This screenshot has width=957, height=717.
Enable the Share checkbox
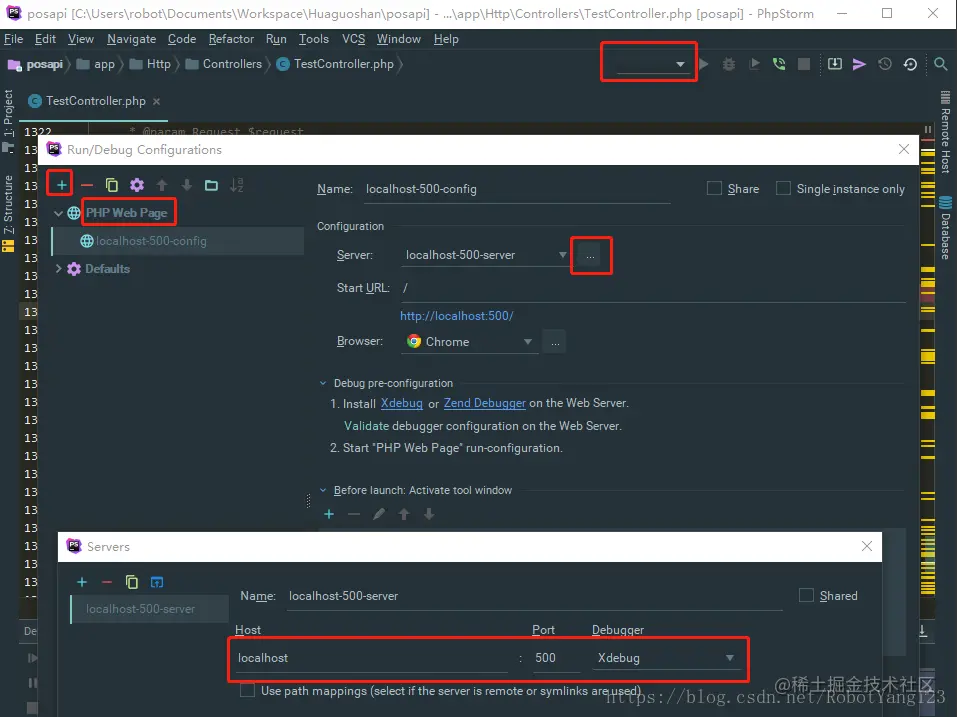[x=715, y=188]
